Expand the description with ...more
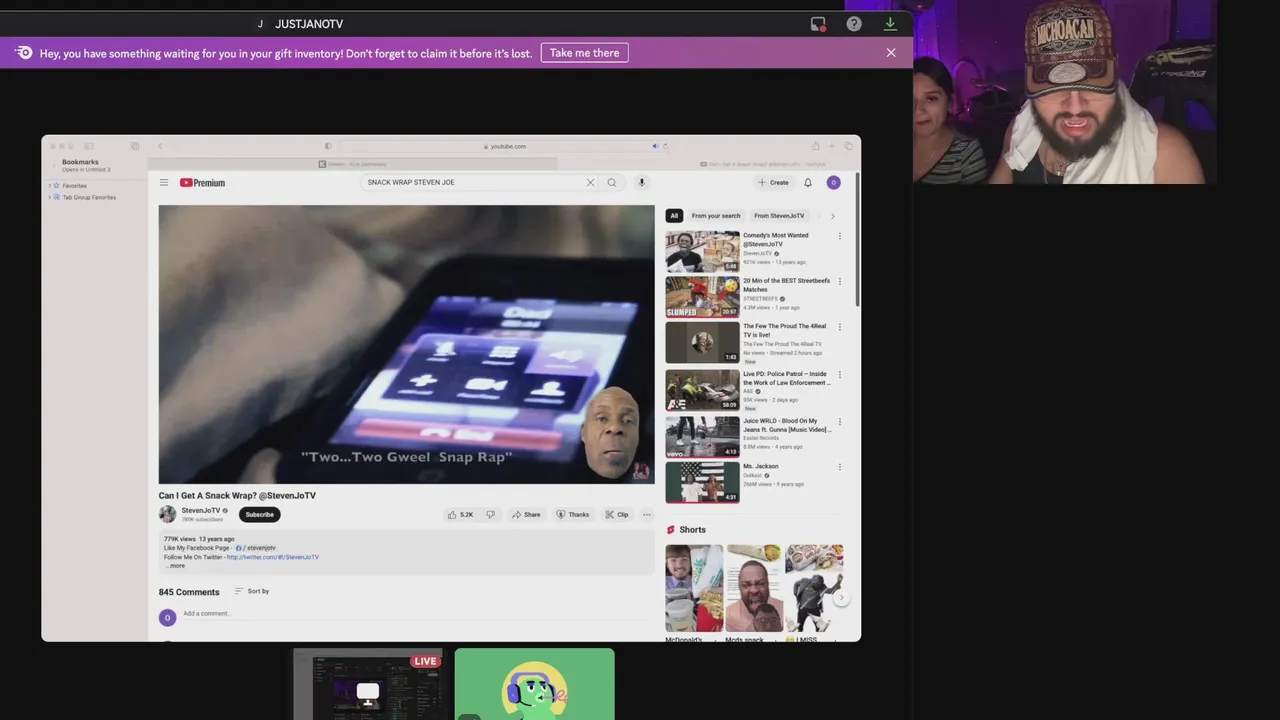This screenshot has width=1280, height=720. click(175, 566)
